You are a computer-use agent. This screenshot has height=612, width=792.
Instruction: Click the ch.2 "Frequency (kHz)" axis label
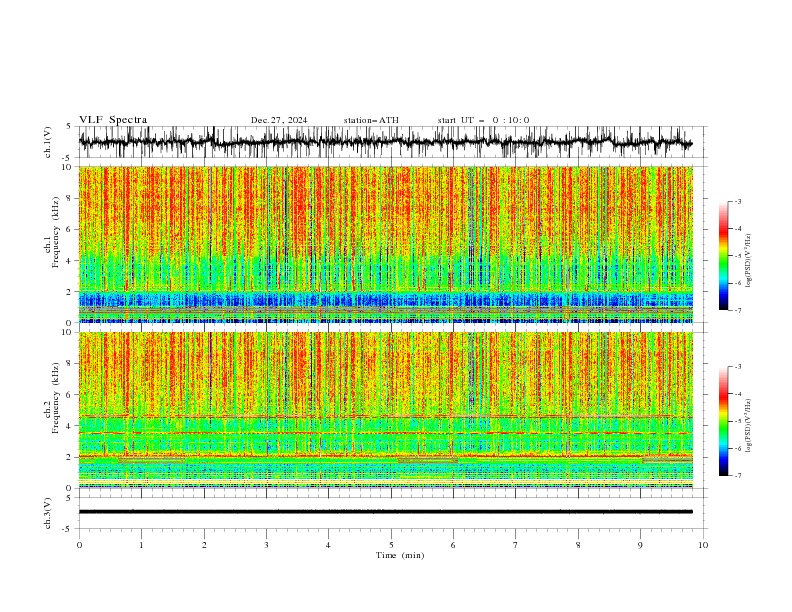(x=55, y=397)
